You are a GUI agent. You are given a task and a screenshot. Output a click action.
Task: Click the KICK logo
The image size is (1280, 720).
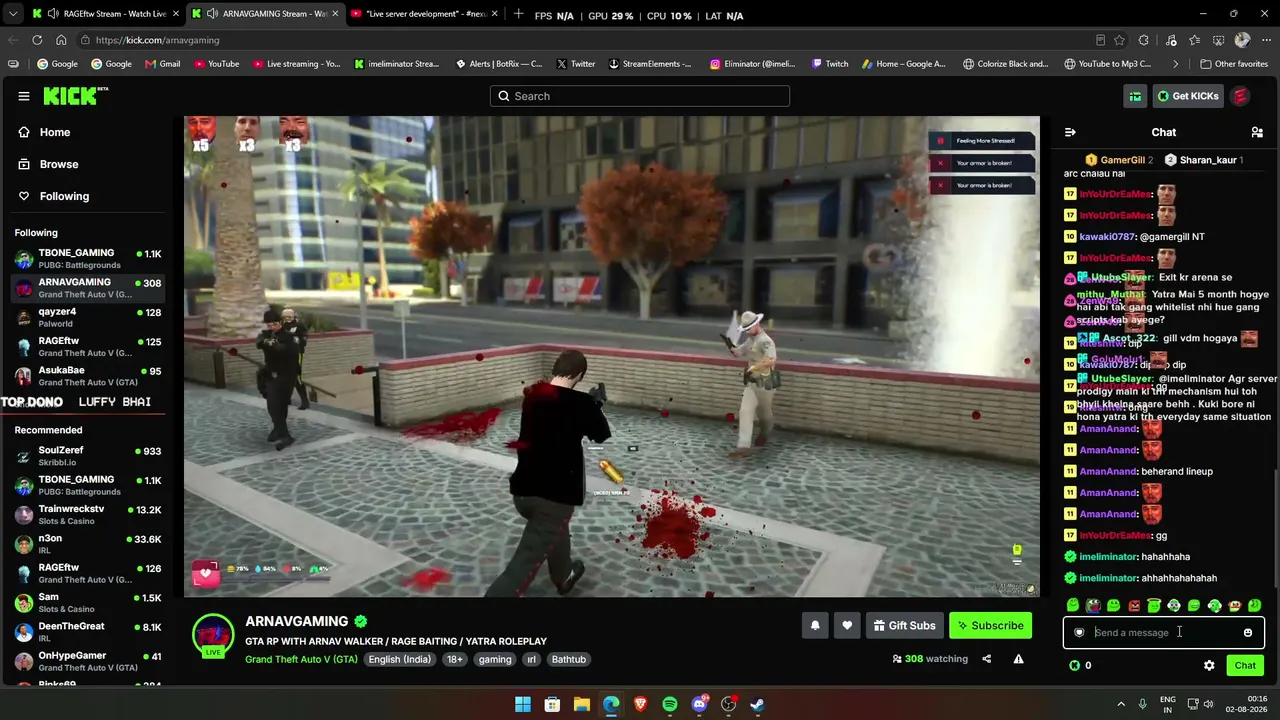click(75, 96)
